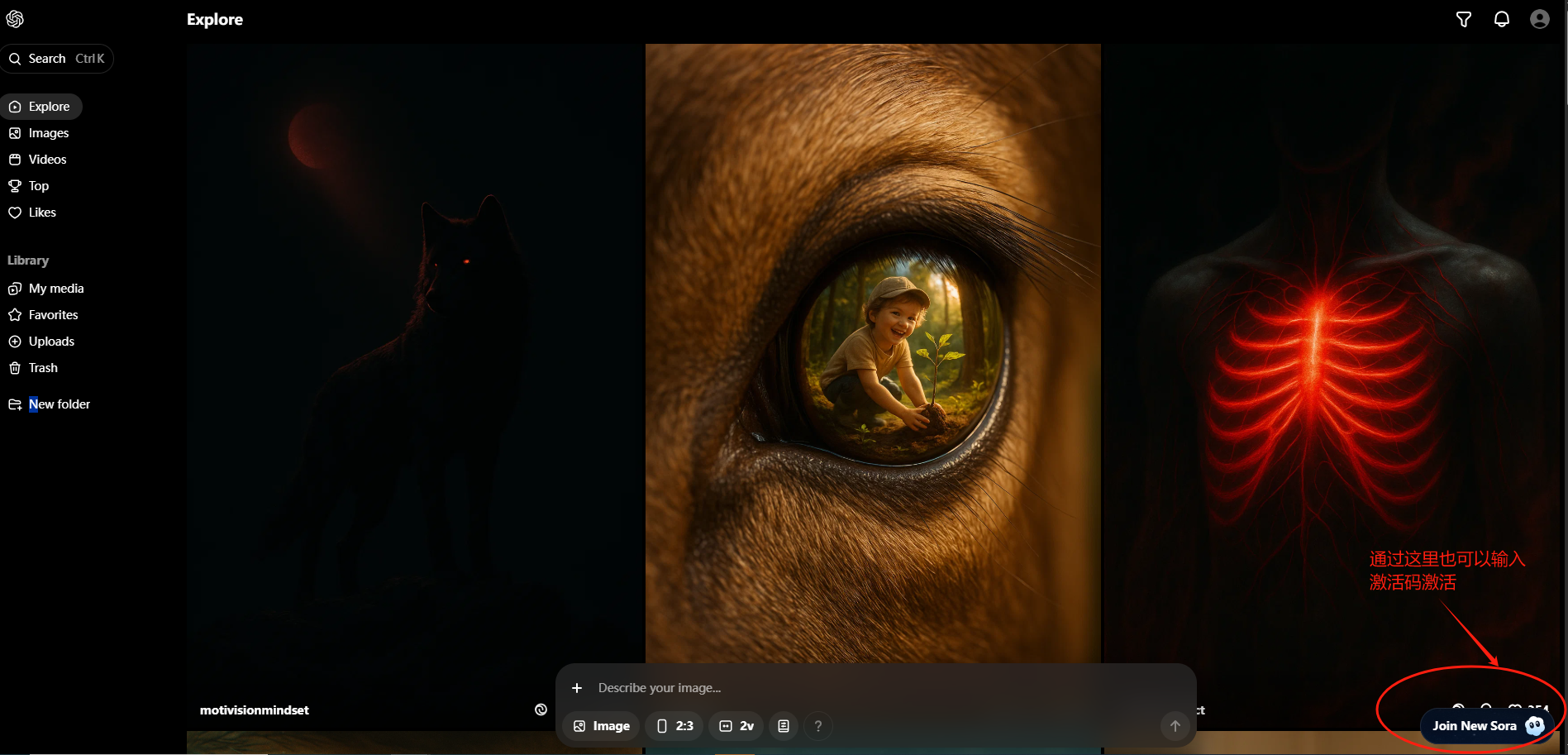This screenshot has height=755, width=1568.
Task: Click the plus icon to attach media
Action: 577,688
